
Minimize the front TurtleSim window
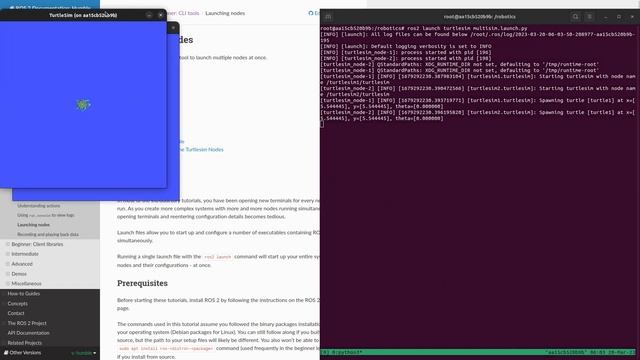click(x=149, y=15)
